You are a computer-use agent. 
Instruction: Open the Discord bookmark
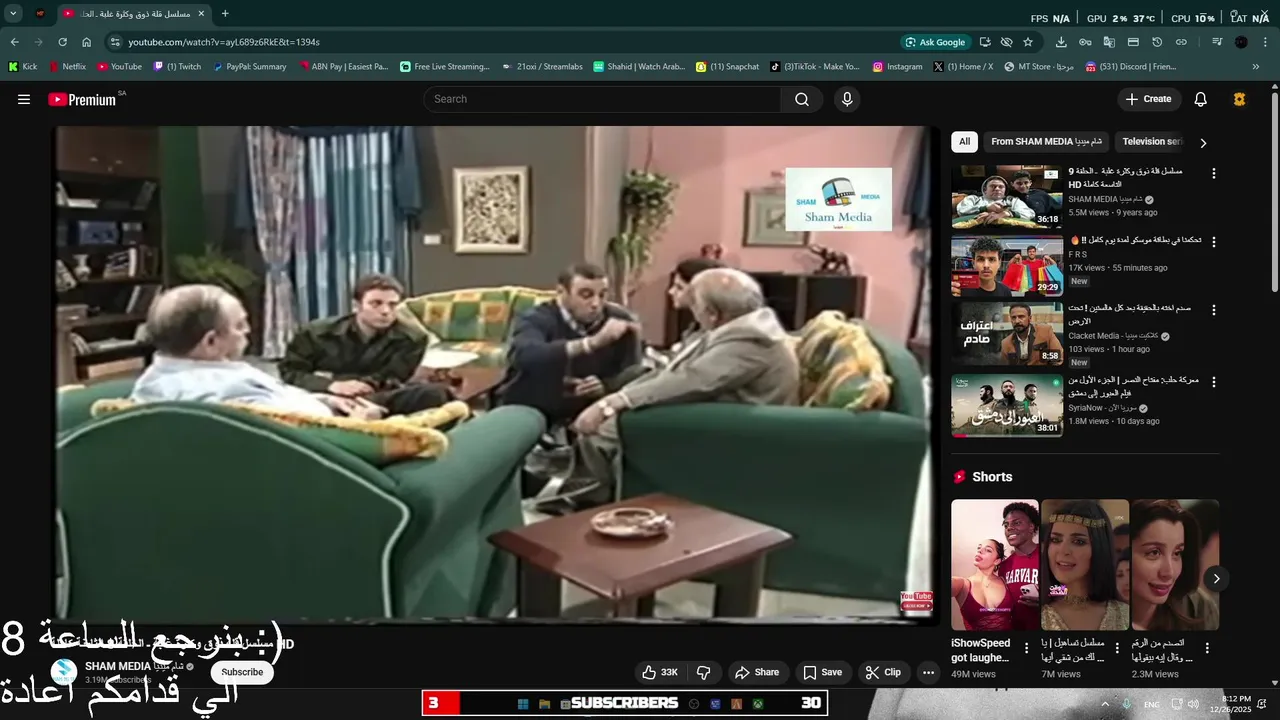pyautogui.click(x=1131, y=67)
